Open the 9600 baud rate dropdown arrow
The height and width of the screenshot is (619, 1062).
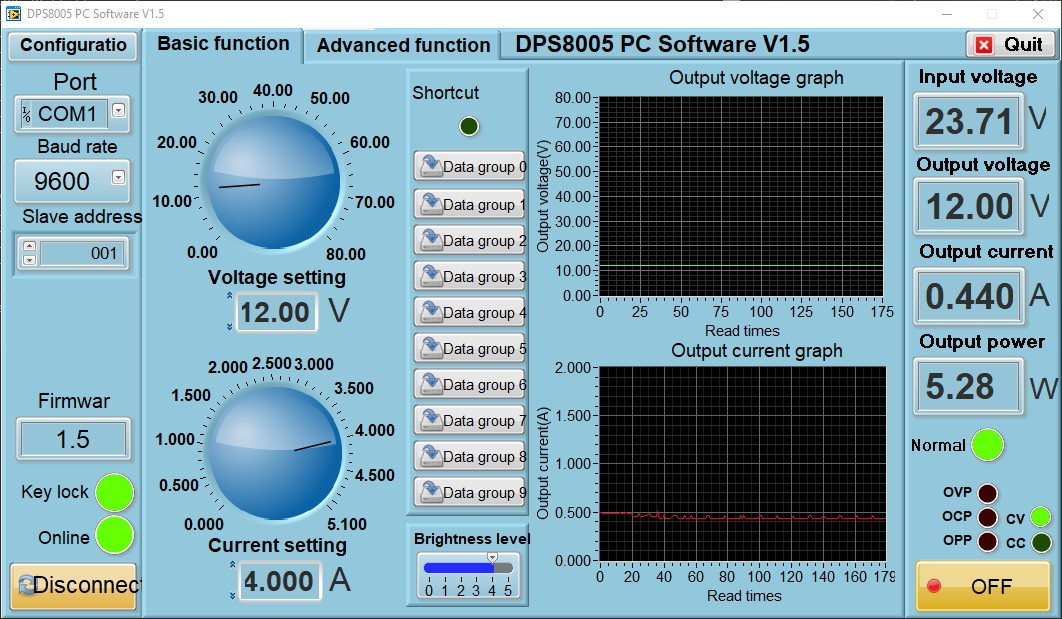(119, 177)
